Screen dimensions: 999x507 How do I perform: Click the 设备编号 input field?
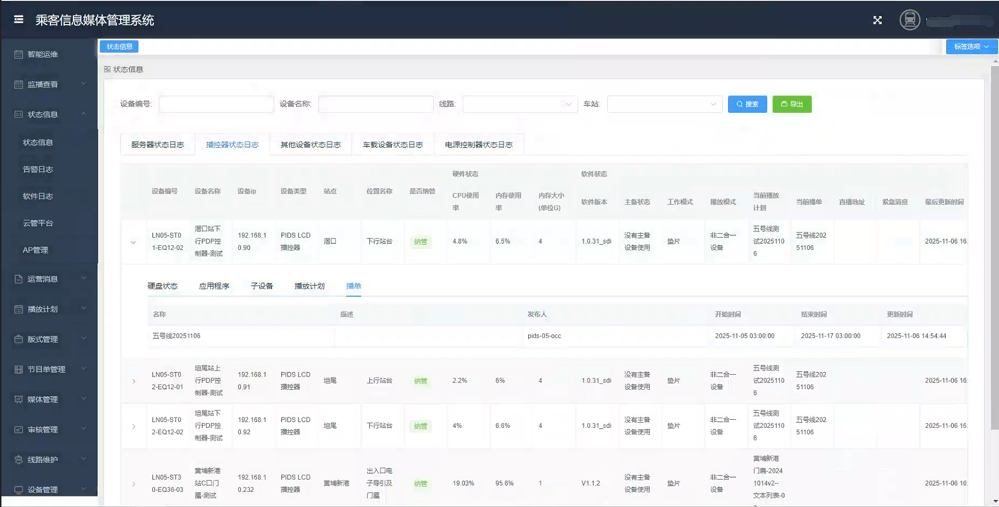(x=216, y=104)
